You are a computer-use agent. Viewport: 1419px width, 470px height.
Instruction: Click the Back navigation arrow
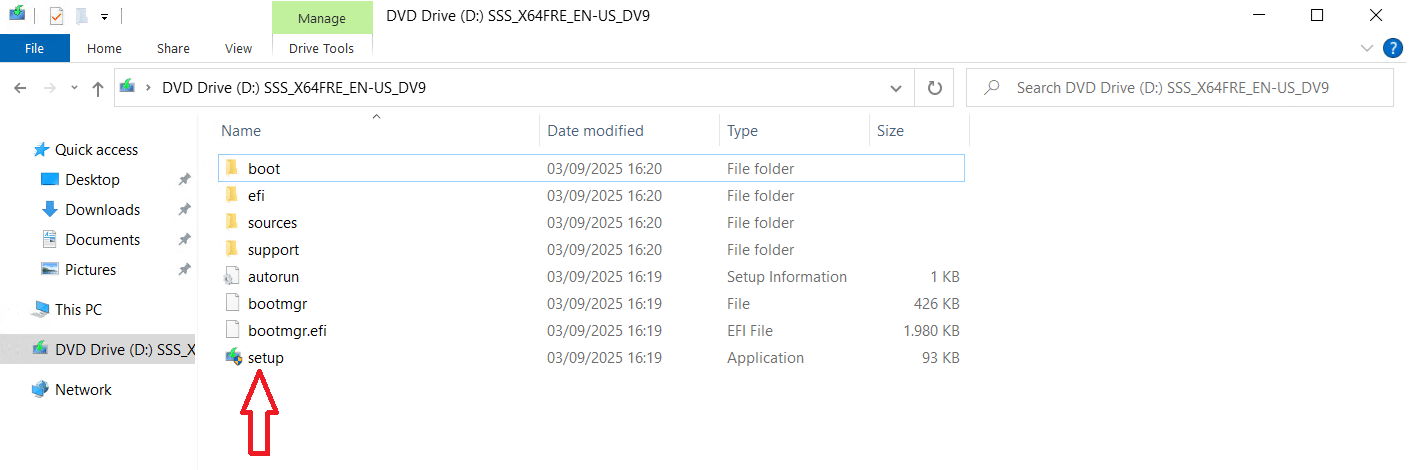[20, 88]
